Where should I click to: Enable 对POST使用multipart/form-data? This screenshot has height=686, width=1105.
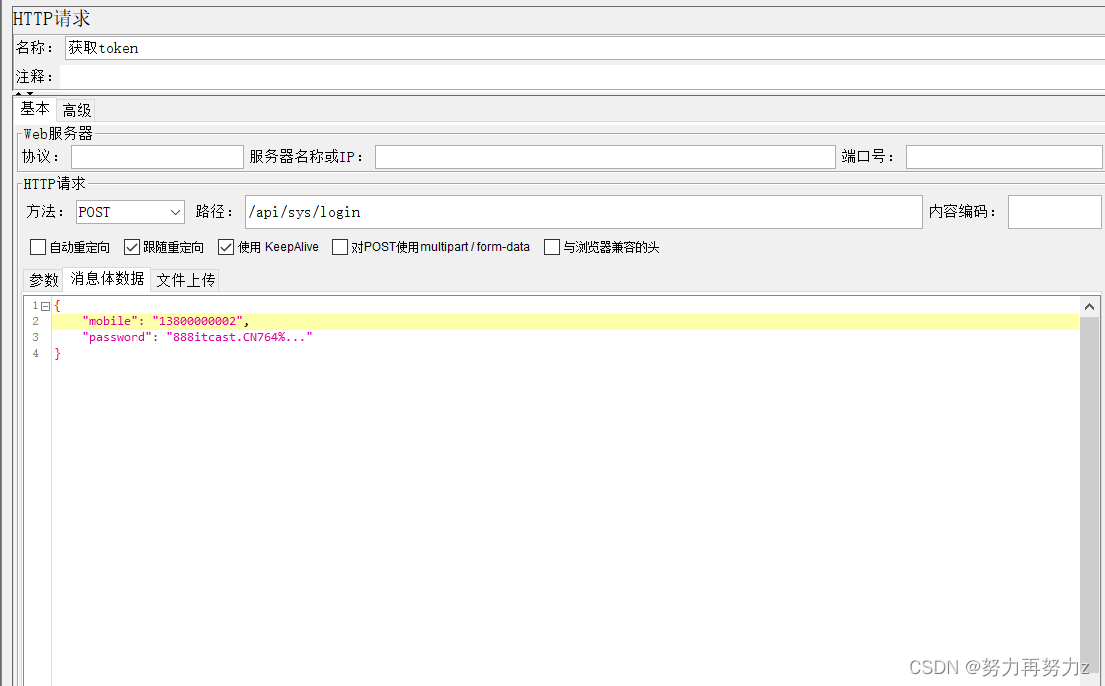[x=340, y=247]
